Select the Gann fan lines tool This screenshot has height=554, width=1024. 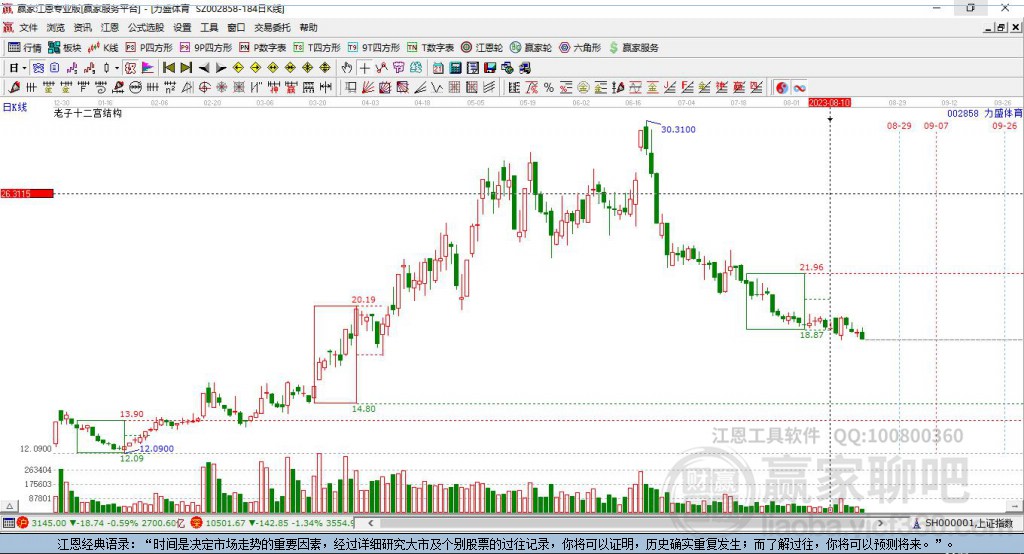(x=368, y=88)
